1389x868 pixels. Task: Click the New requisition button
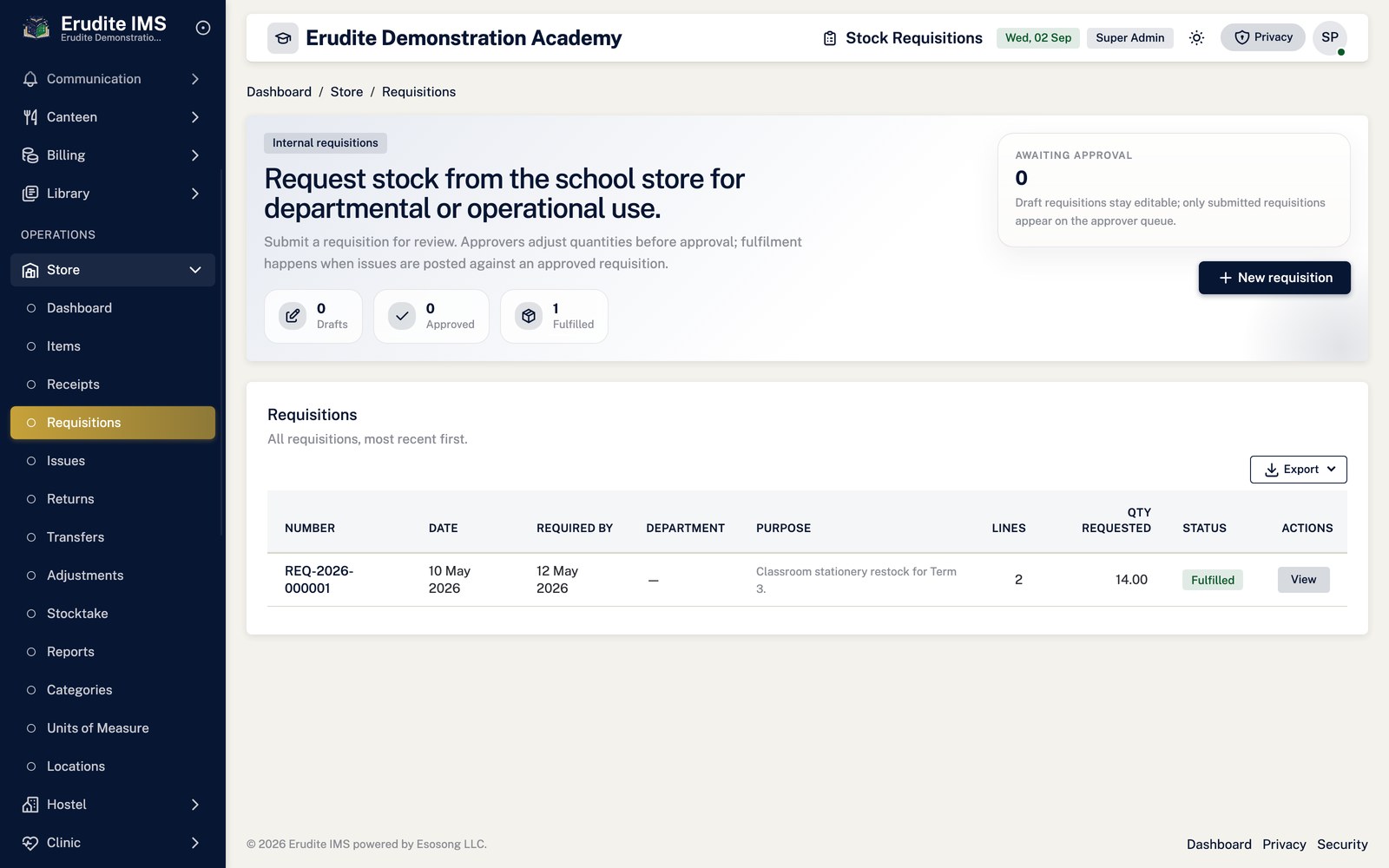1274,278
